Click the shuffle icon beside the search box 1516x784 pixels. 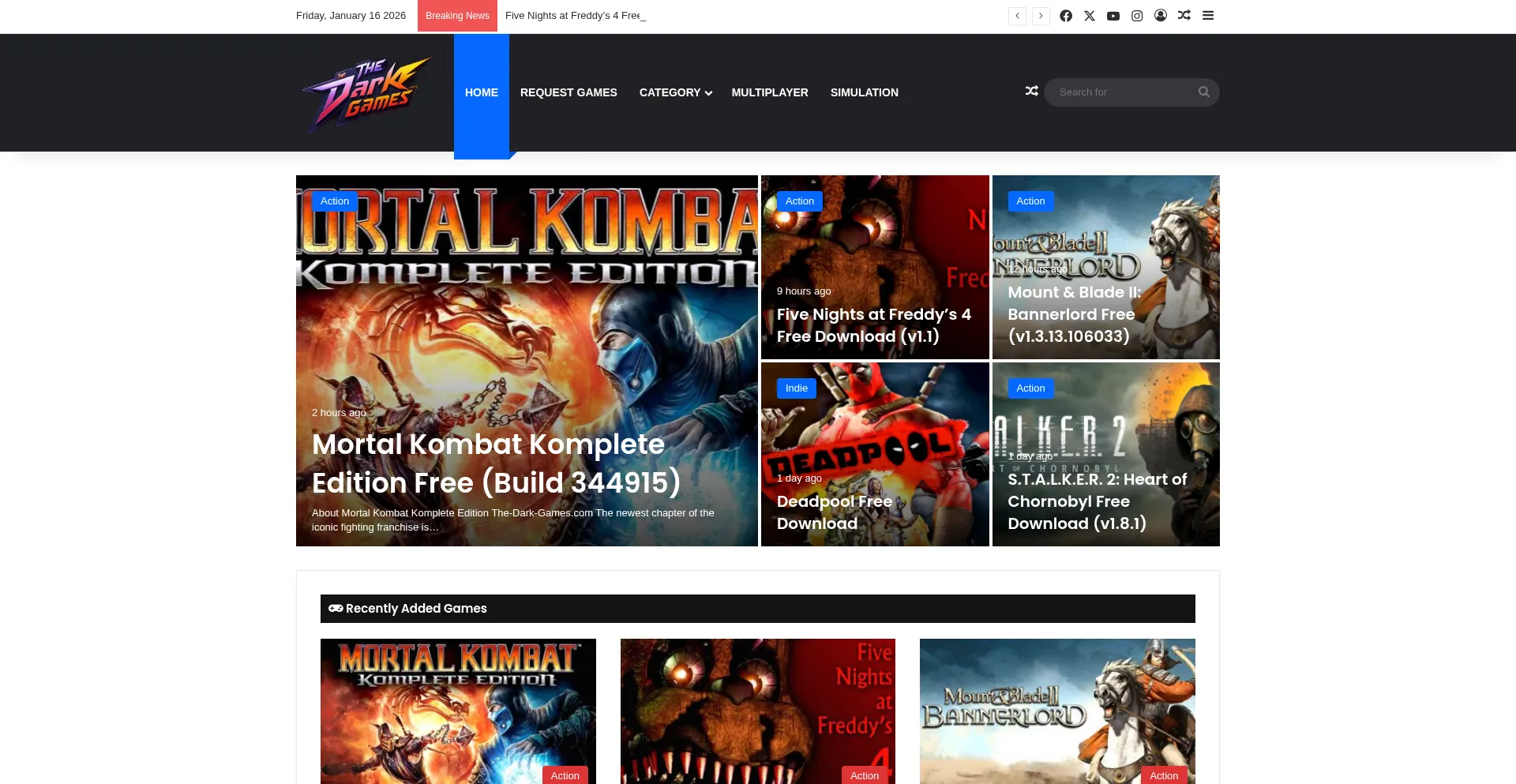(x=1031, y=92)
